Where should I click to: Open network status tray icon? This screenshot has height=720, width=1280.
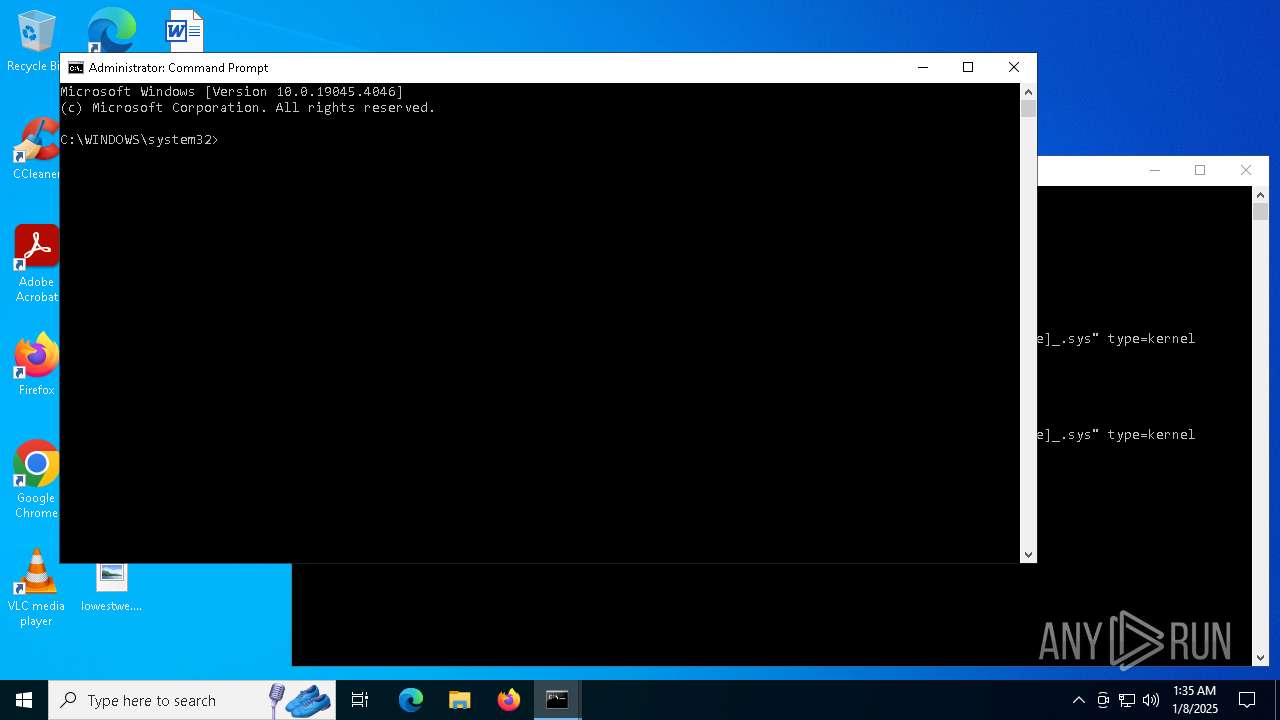pyautogui.click(x=1127, y=700)
